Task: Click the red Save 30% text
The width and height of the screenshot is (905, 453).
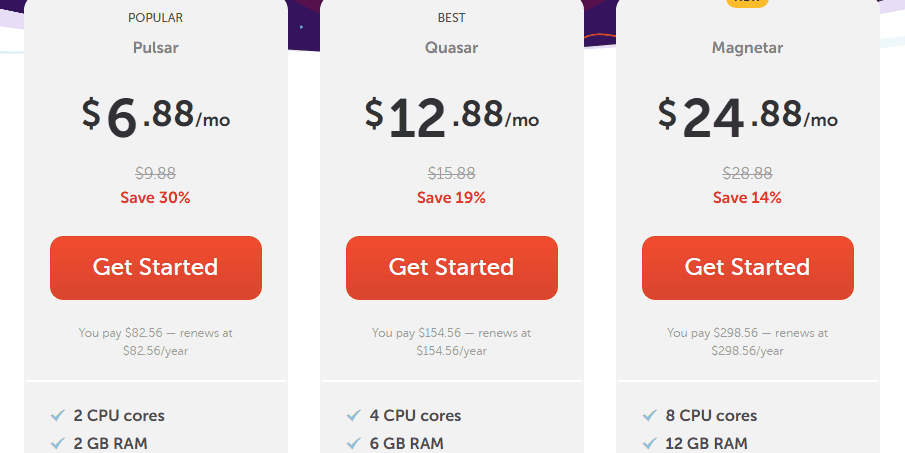Action: 155,197
